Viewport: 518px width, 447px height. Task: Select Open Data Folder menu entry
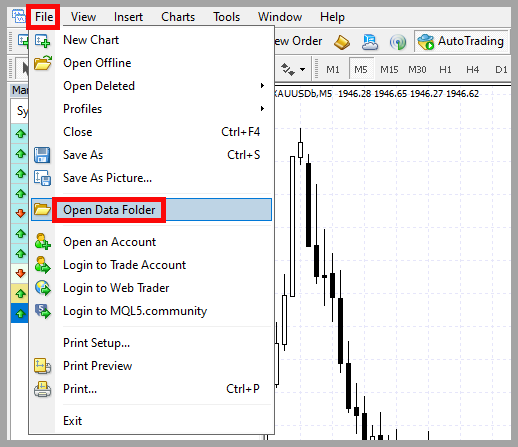tap(151, 210)
